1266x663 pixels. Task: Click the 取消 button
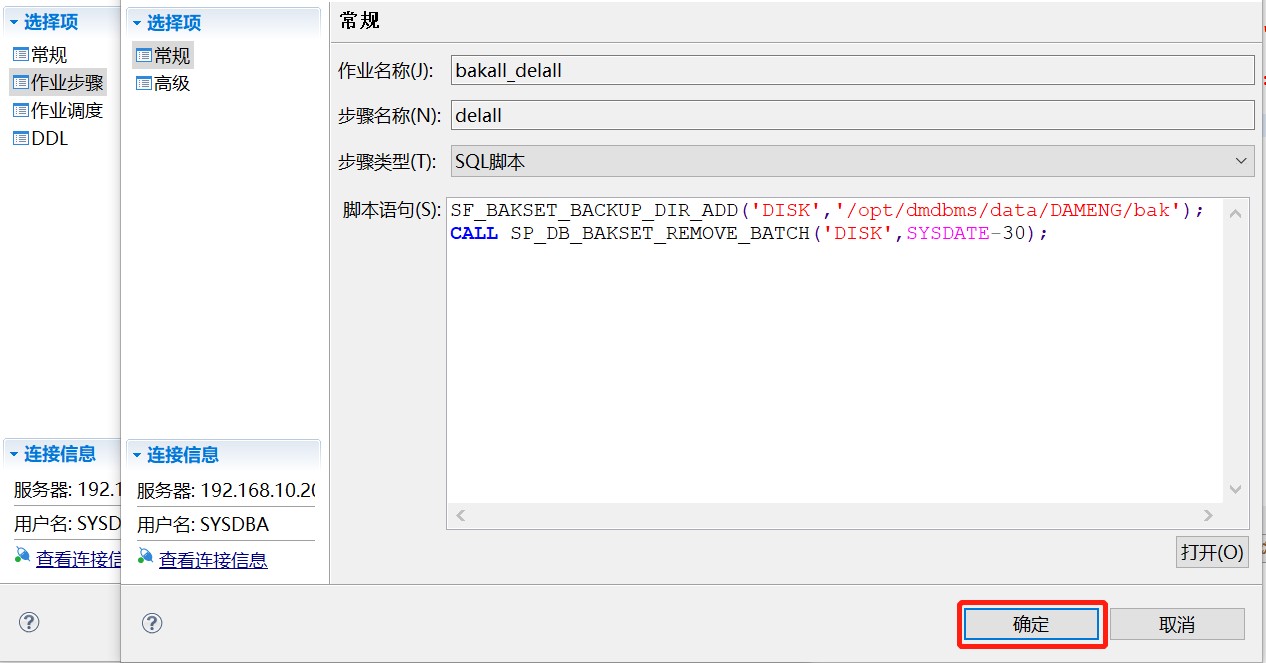tap(1177, 624)
